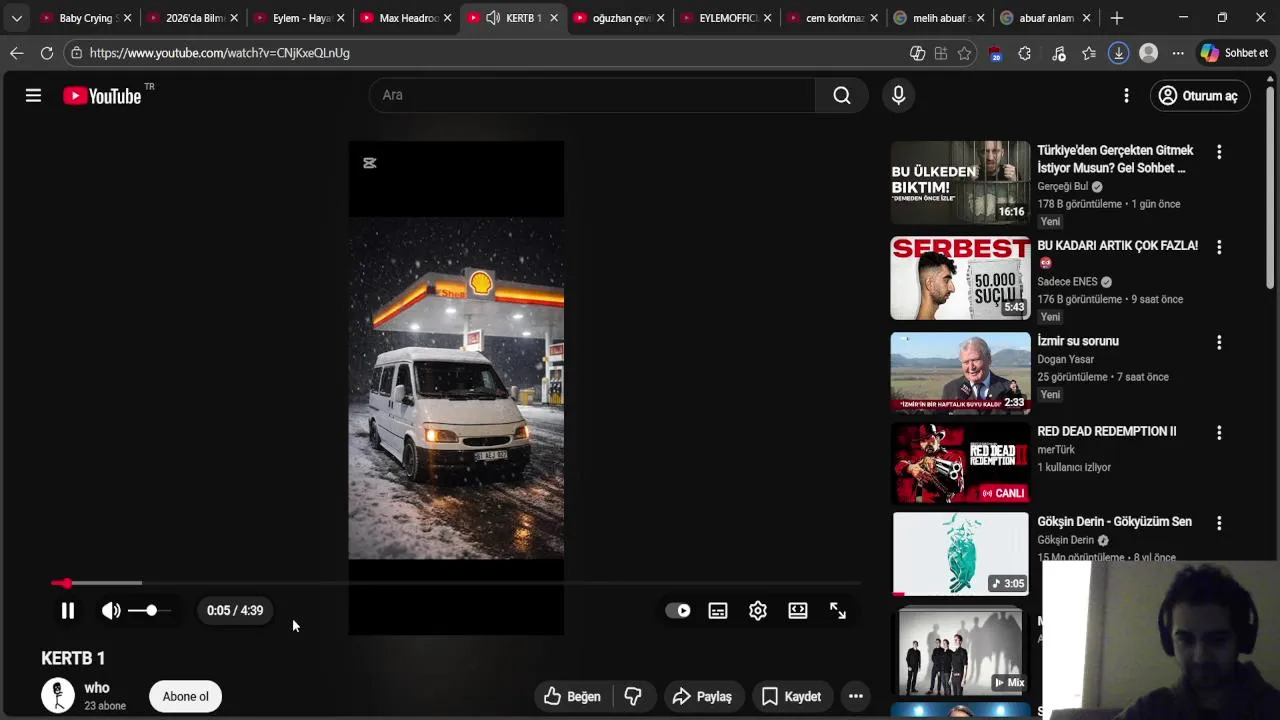Toggle the autoplay switch
1280x720 pixels.
click(678, 610)
